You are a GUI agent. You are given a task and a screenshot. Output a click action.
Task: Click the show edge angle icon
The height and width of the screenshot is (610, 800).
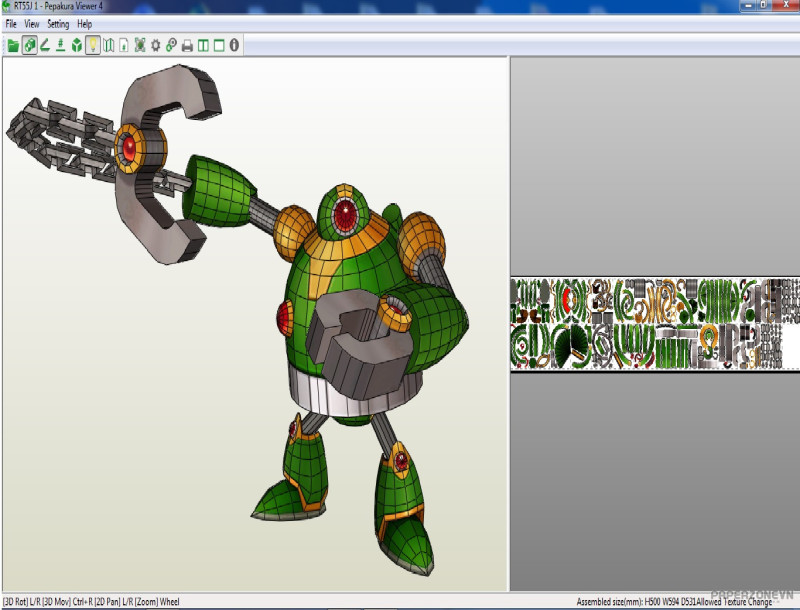click(x=45, y=45)
